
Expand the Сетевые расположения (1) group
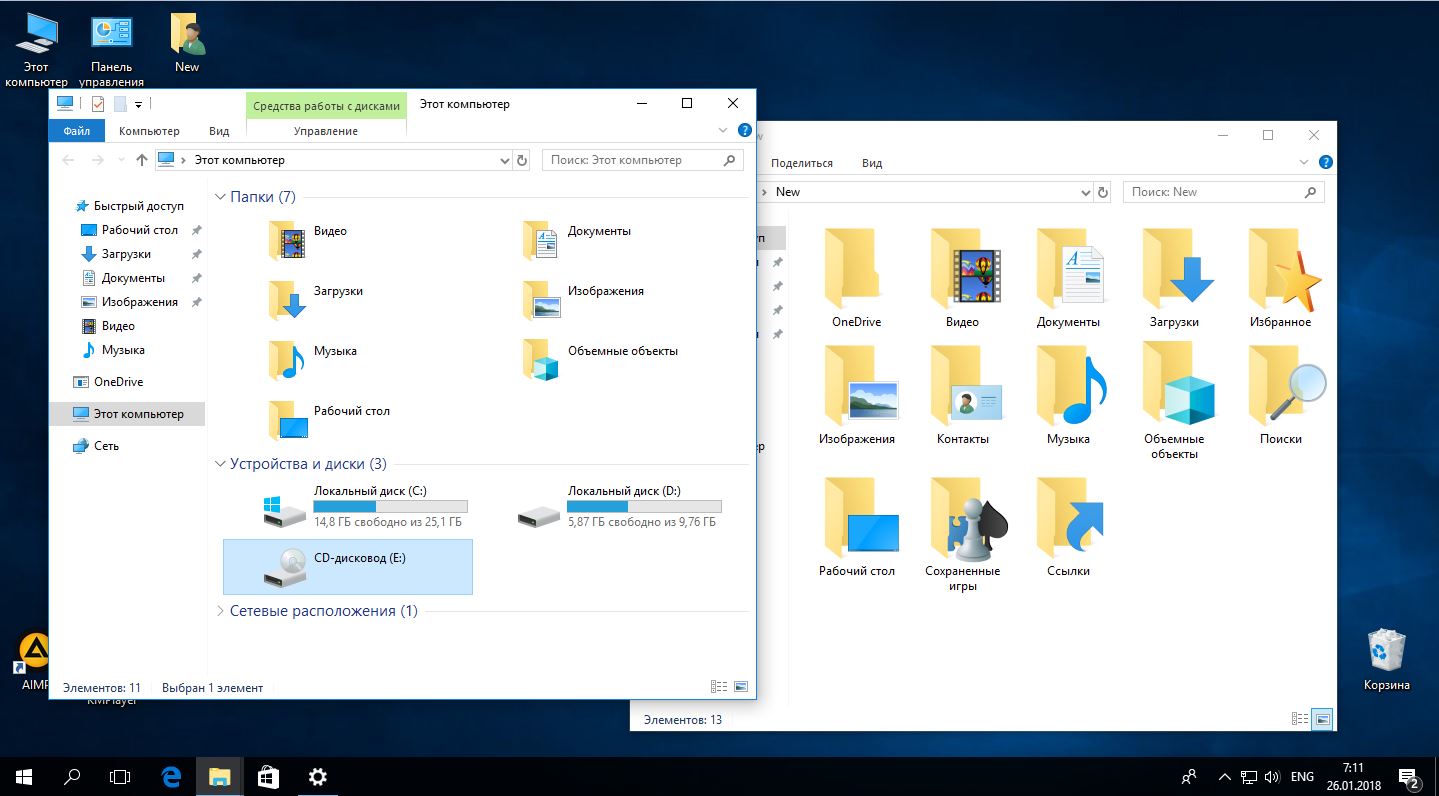coord(221,611)
